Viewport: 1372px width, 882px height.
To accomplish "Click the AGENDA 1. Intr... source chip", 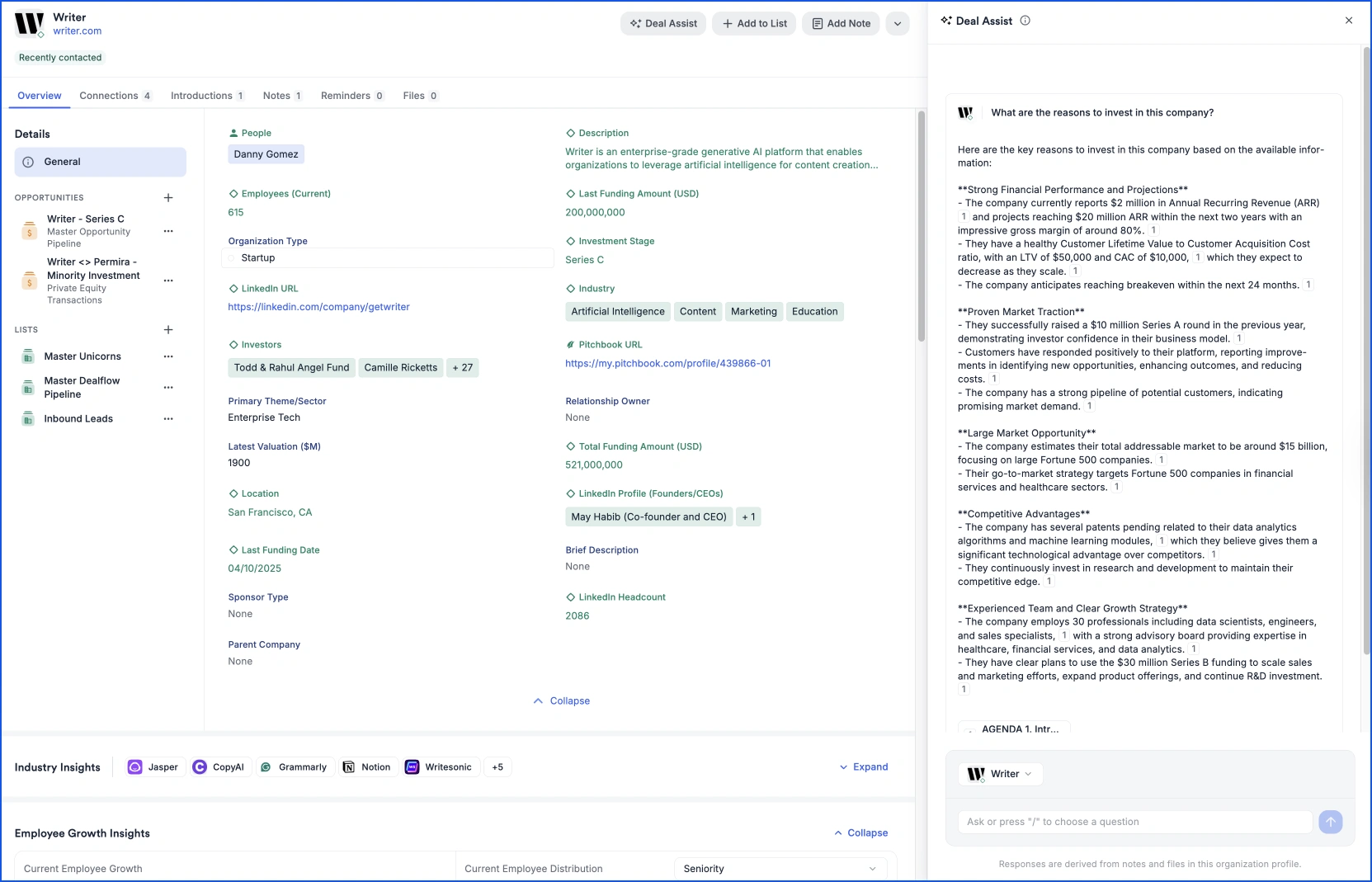I will (x=1014, y=728).
